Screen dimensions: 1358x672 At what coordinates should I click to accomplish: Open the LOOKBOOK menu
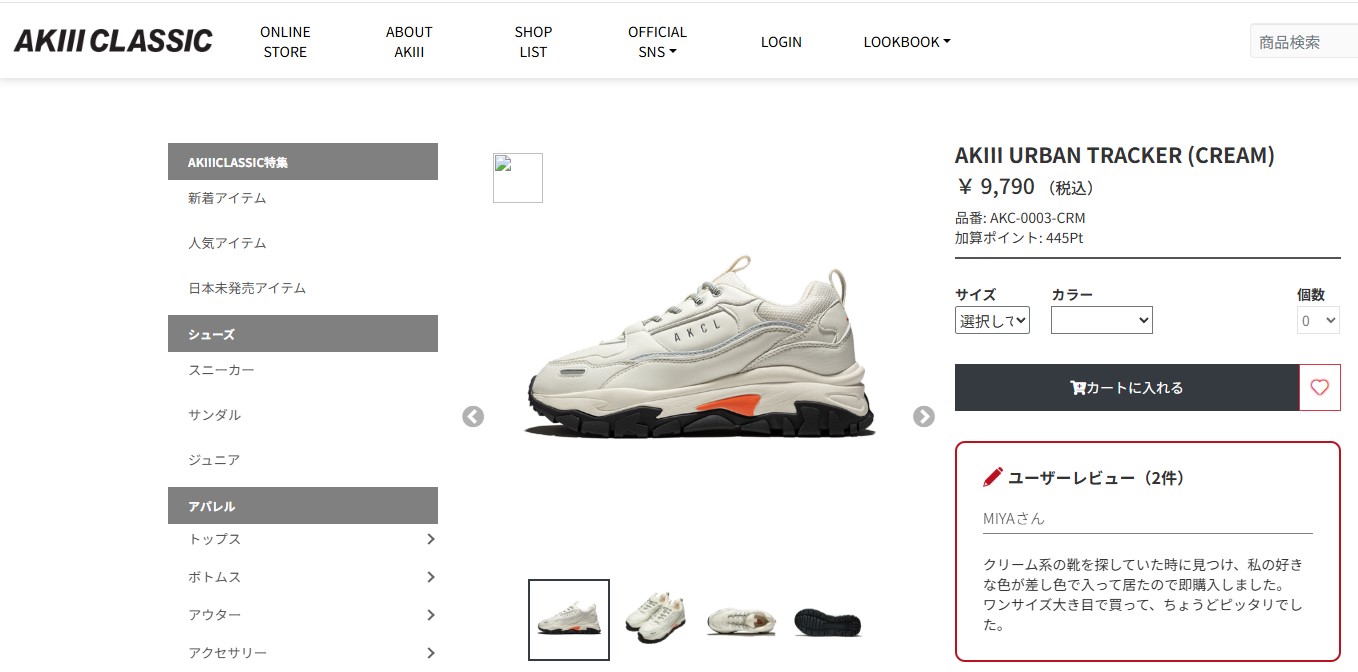click(907, 42)
